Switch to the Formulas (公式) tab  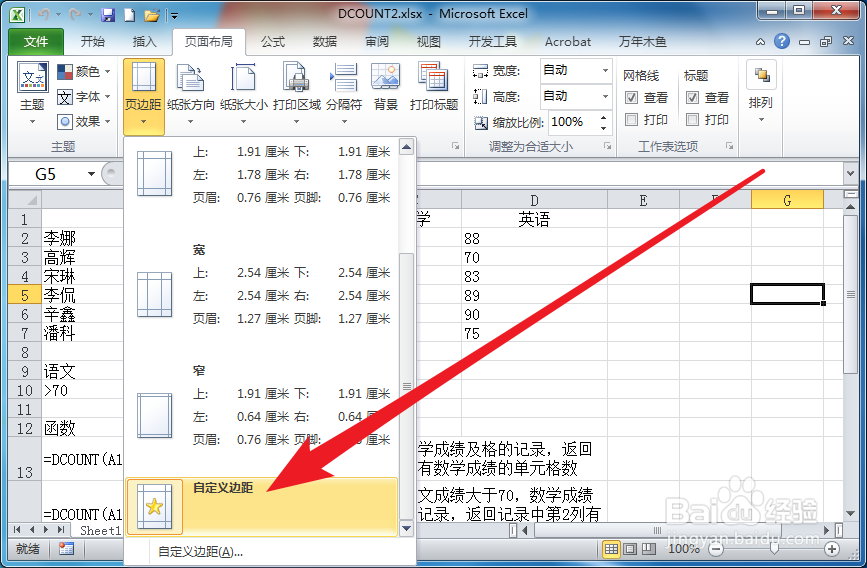click(x=273, y=41)
